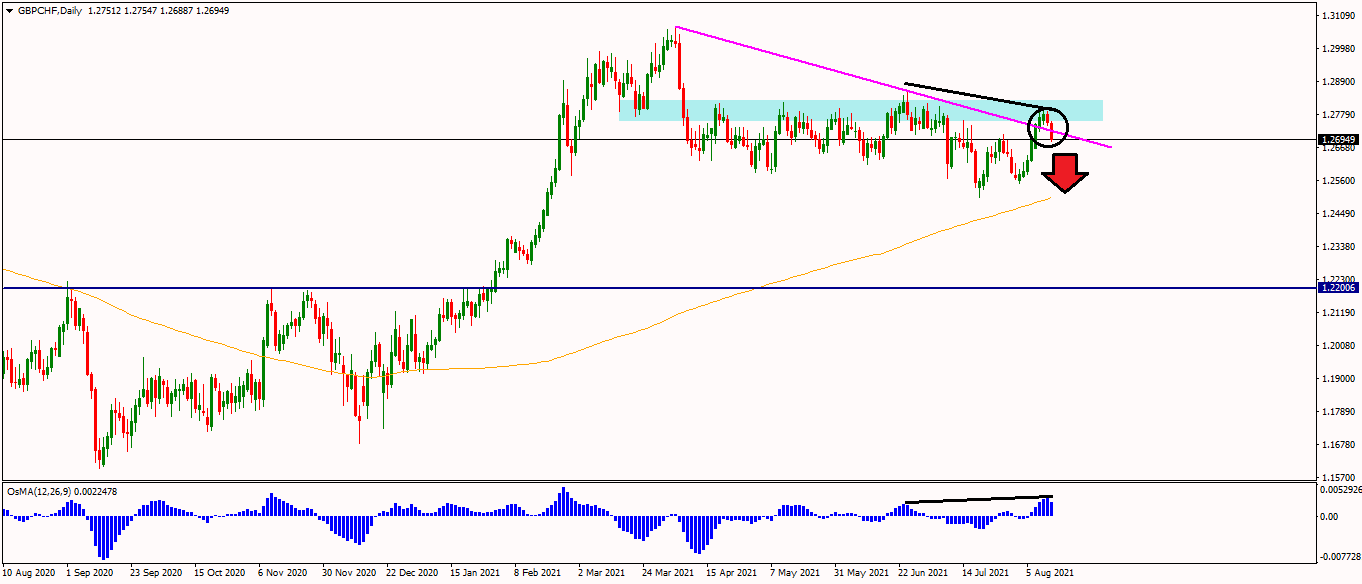Click the 6 Nov 2020 date label
The height and width of the screenshot is (584, 1362).
coord(283,573)
